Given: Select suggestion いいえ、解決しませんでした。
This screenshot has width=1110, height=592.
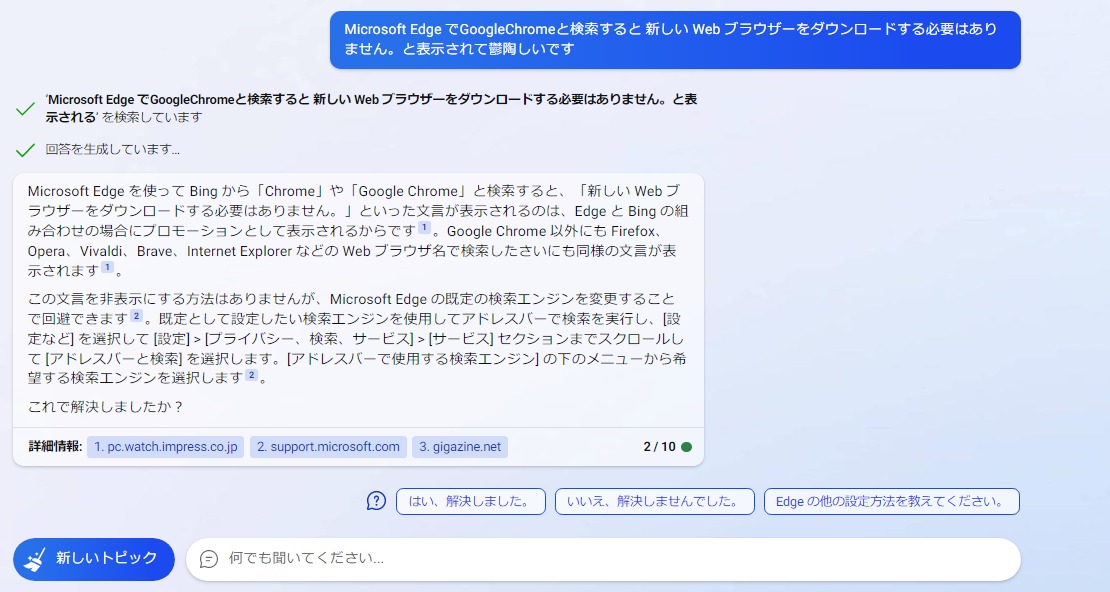Looking at the screenshot, I should click(x=655, y=501).
